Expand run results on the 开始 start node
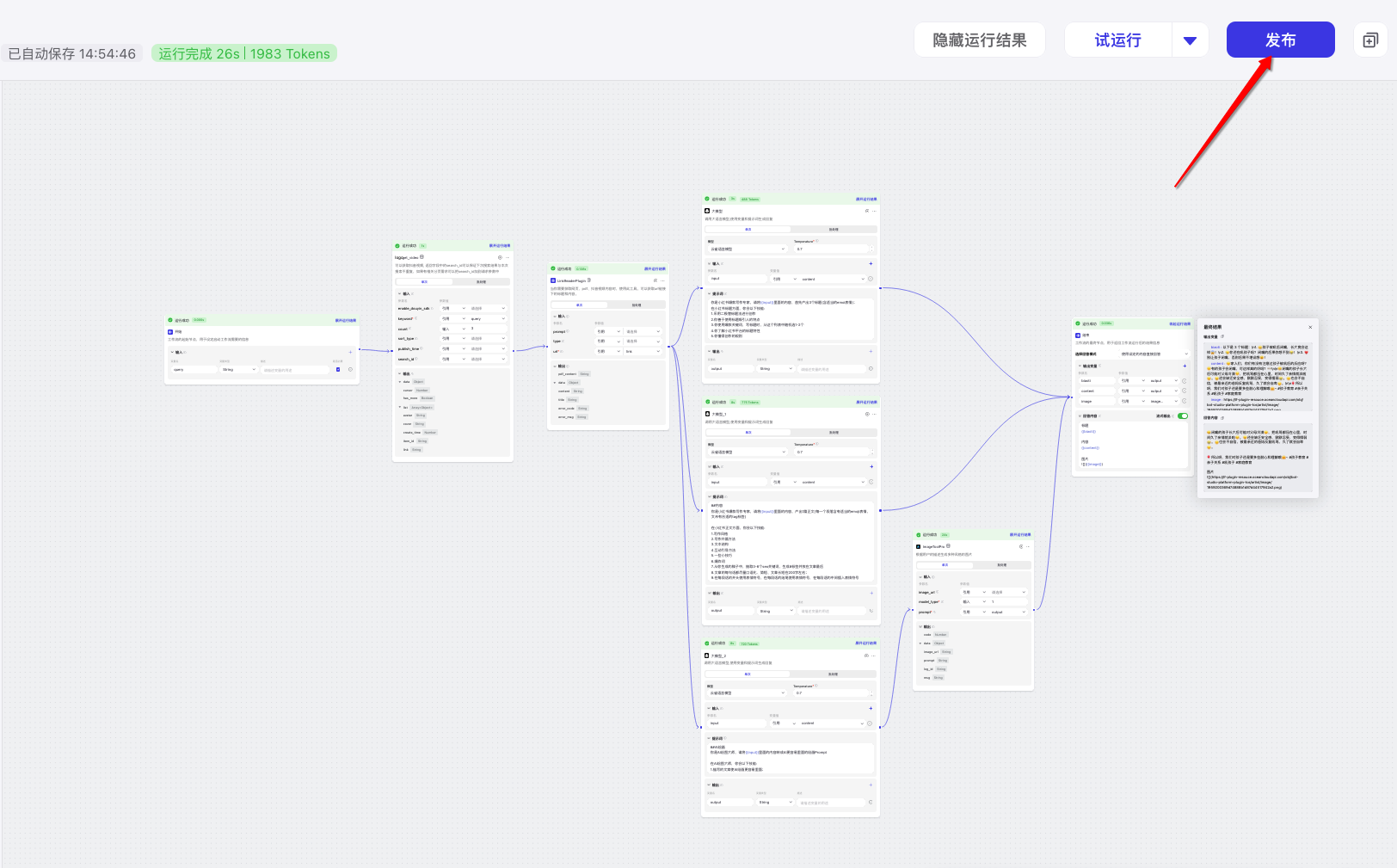The width and height of the screenshot is (1397, 868). 346,320
